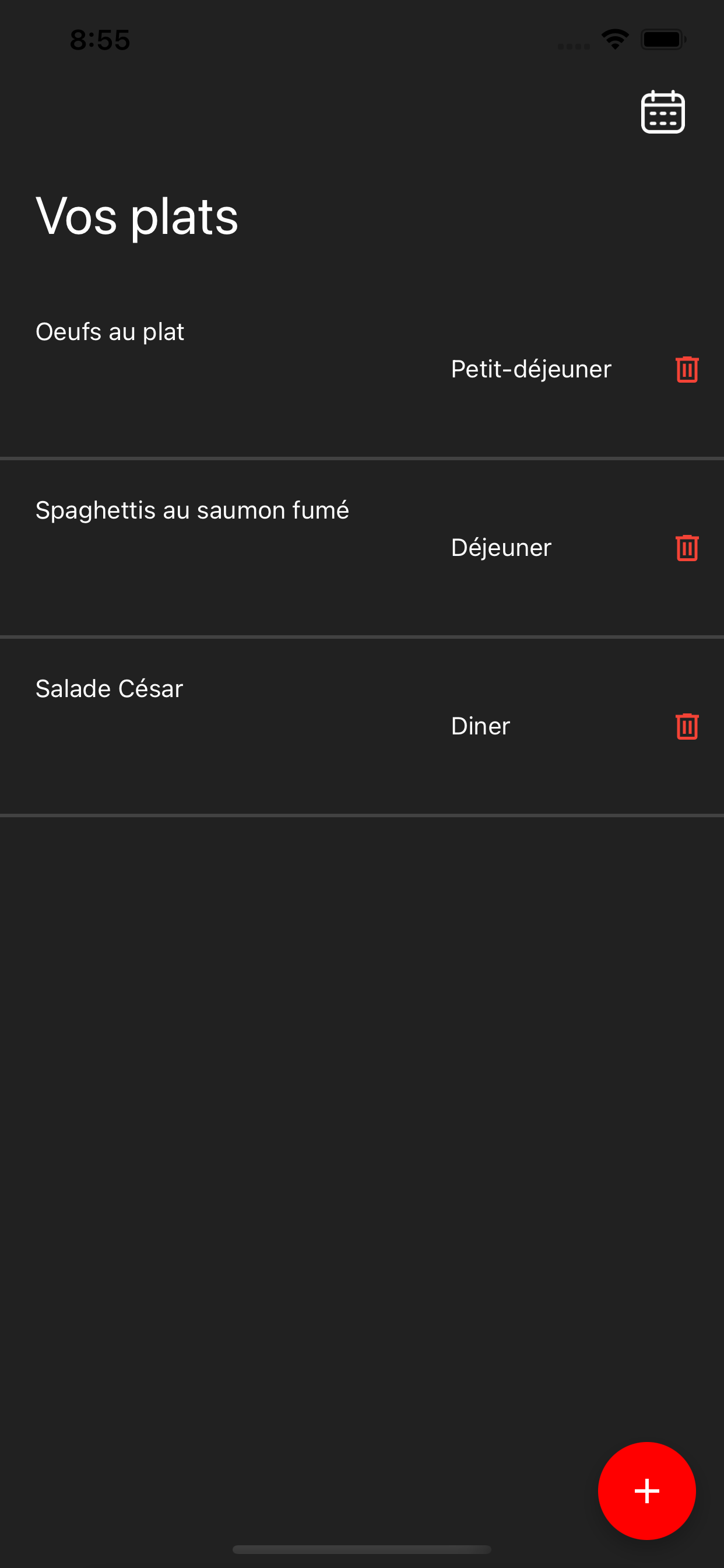Open the Oeufs au plat dish
This screenshot has height=1568, width=724.
coord(110,332)
